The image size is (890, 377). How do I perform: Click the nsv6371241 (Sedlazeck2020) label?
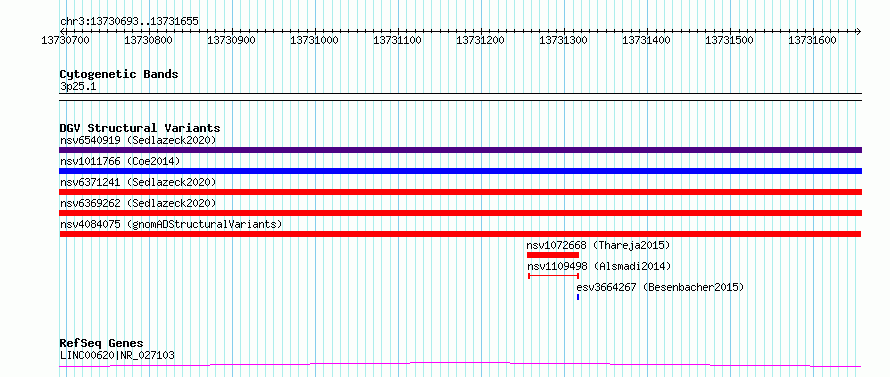[138, 182]
